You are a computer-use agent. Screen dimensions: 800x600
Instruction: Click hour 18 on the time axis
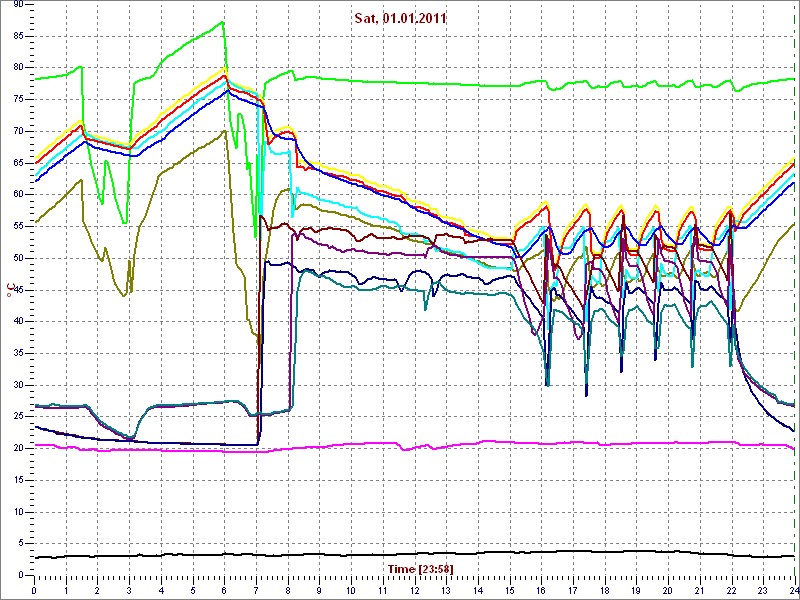606,590
